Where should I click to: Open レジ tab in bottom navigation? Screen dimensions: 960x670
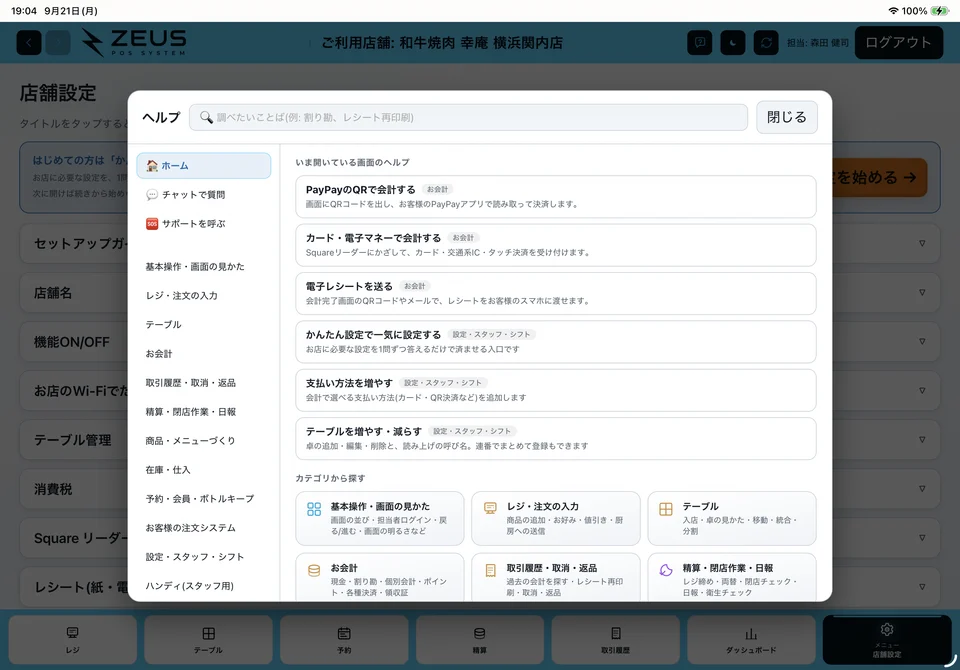point(72,640)
